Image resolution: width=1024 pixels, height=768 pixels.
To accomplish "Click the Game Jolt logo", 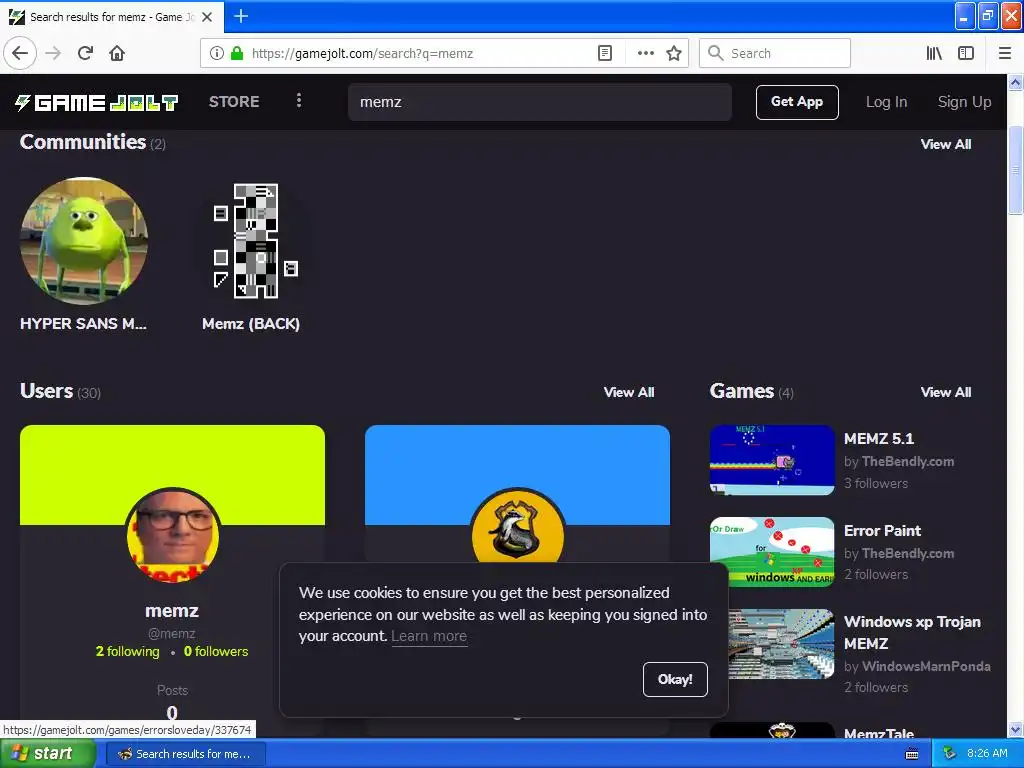I will (97, 102).
